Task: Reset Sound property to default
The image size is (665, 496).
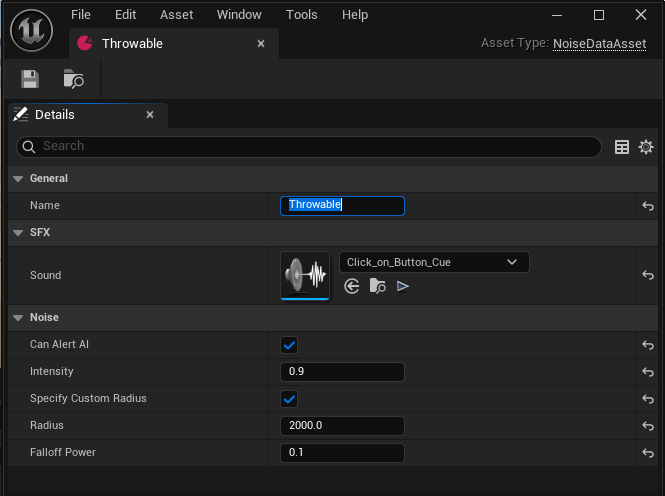Action: click(x=648, y=275)
